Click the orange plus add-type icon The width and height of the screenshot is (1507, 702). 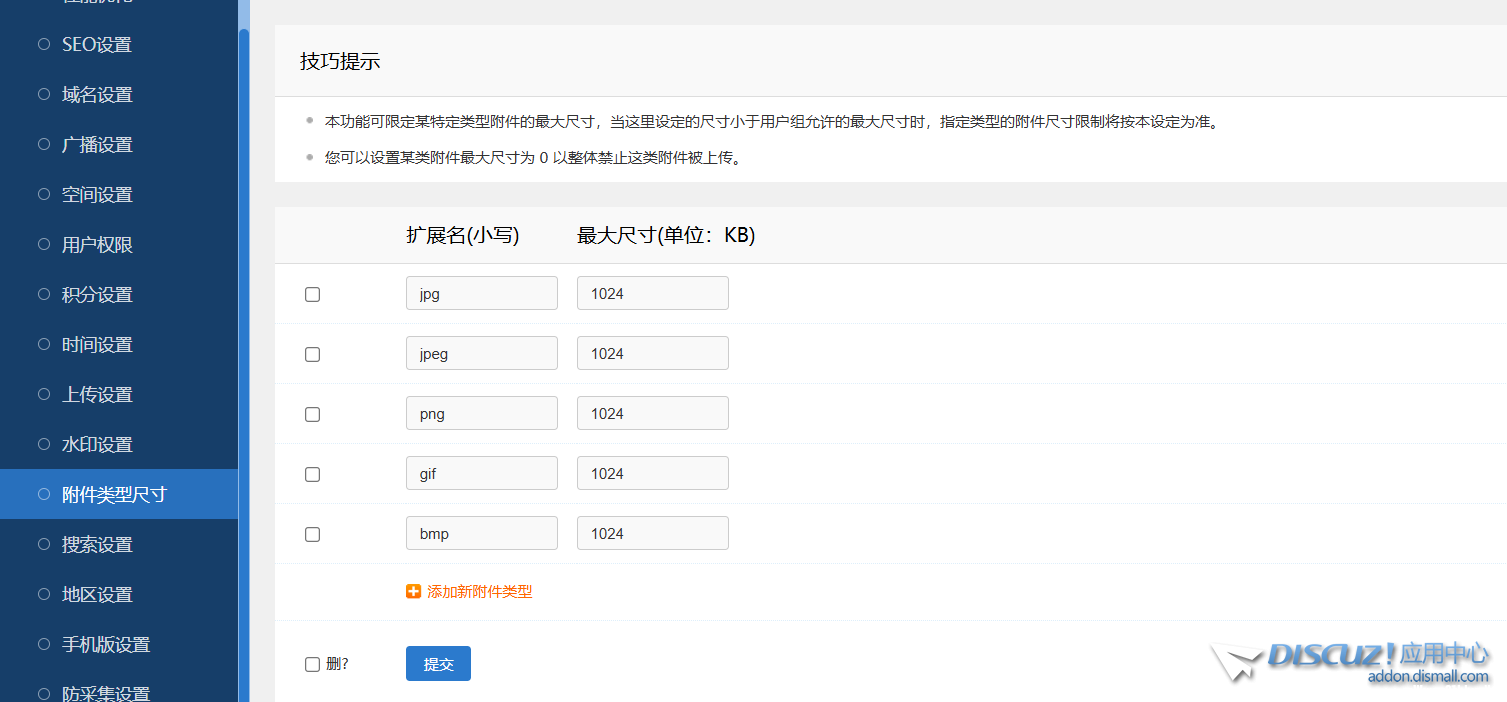[413, 592]
